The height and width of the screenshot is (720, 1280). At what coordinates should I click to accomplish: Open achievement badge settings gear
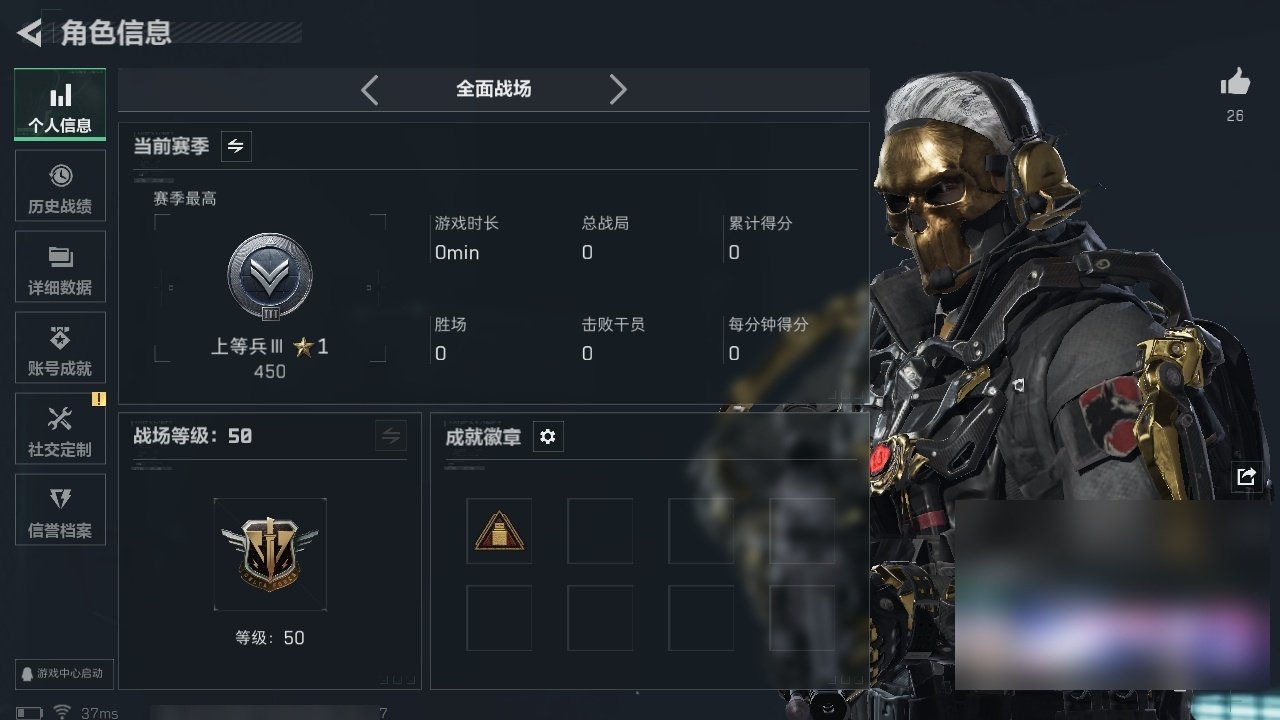(547, 437)
